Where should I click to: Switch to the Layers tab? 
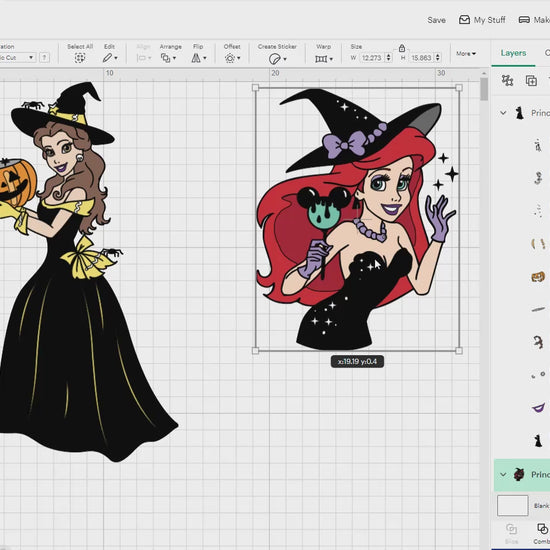(x=513, y=53)
